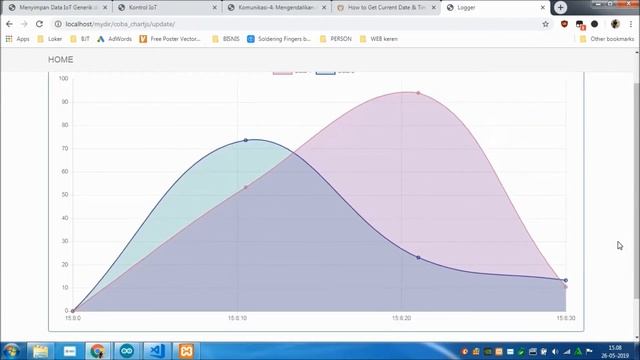Screen dimensions: 640x360
Task: Click the HOME link in the navbar
Action: [x=61, y=60]
